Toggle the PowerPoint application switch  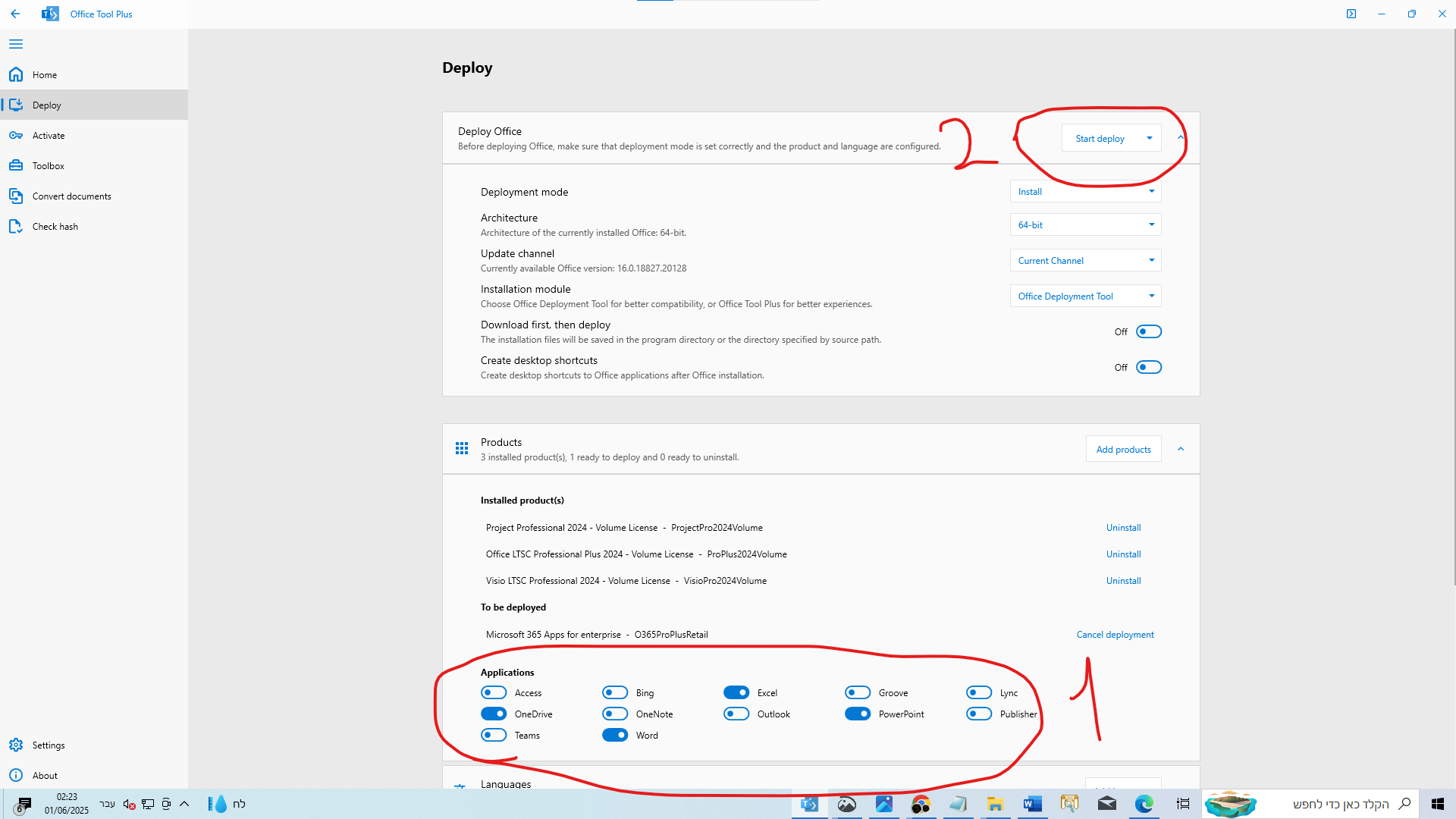858,714
